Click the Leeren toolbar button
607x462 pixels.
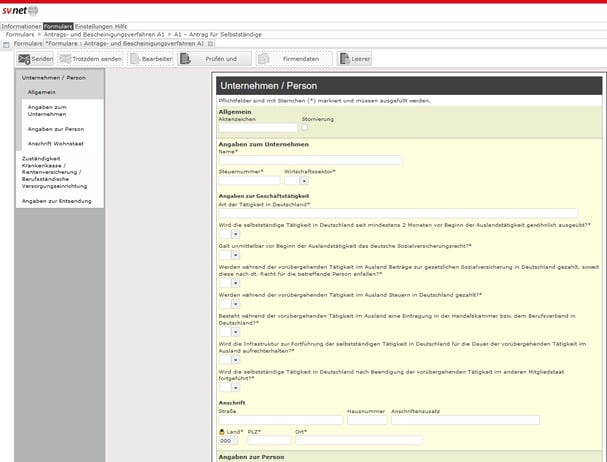coord(354,60)
